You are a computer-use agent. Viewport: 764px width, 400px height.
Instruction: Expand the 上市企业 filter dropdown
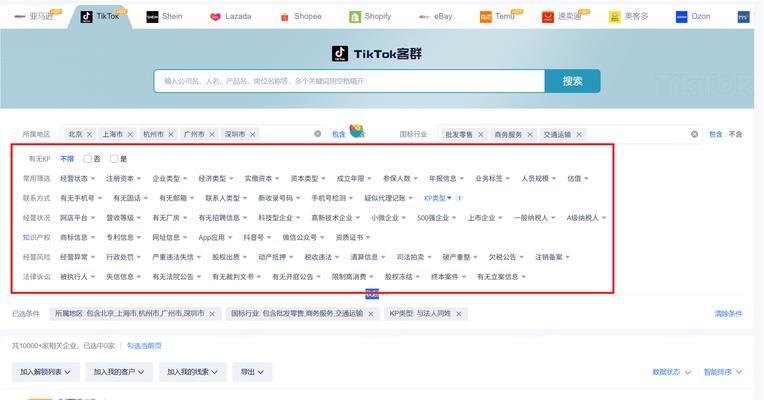(485, 218)
